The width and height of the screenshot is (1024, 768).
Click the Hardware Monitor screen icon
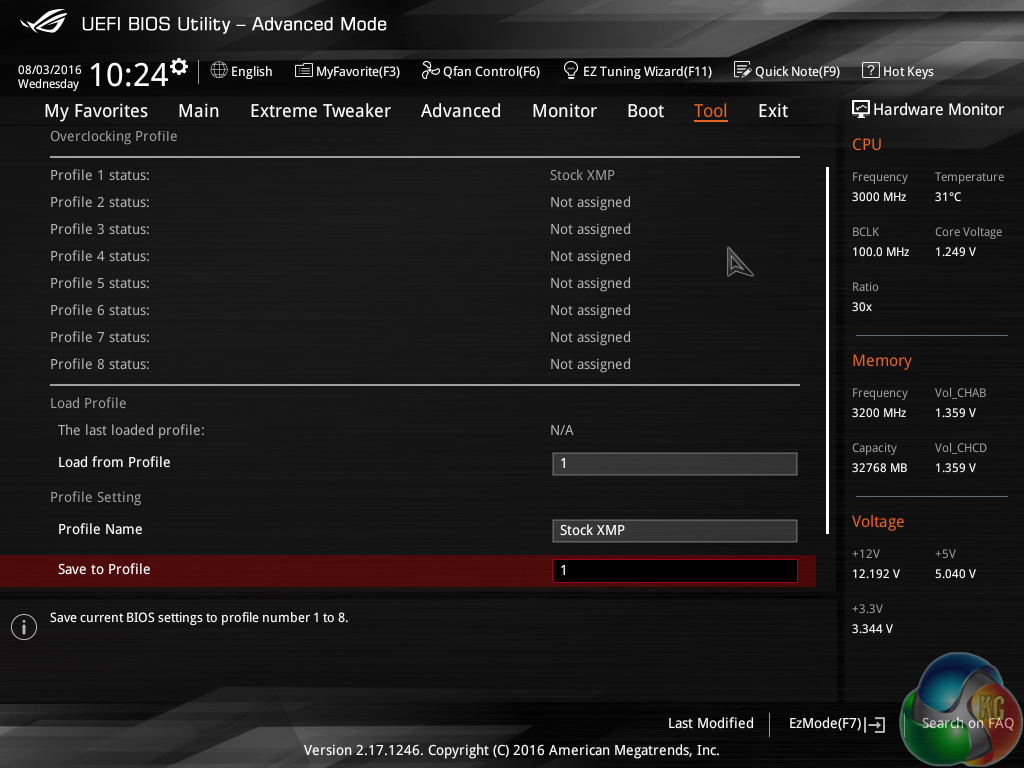click(x=861, y=109)
